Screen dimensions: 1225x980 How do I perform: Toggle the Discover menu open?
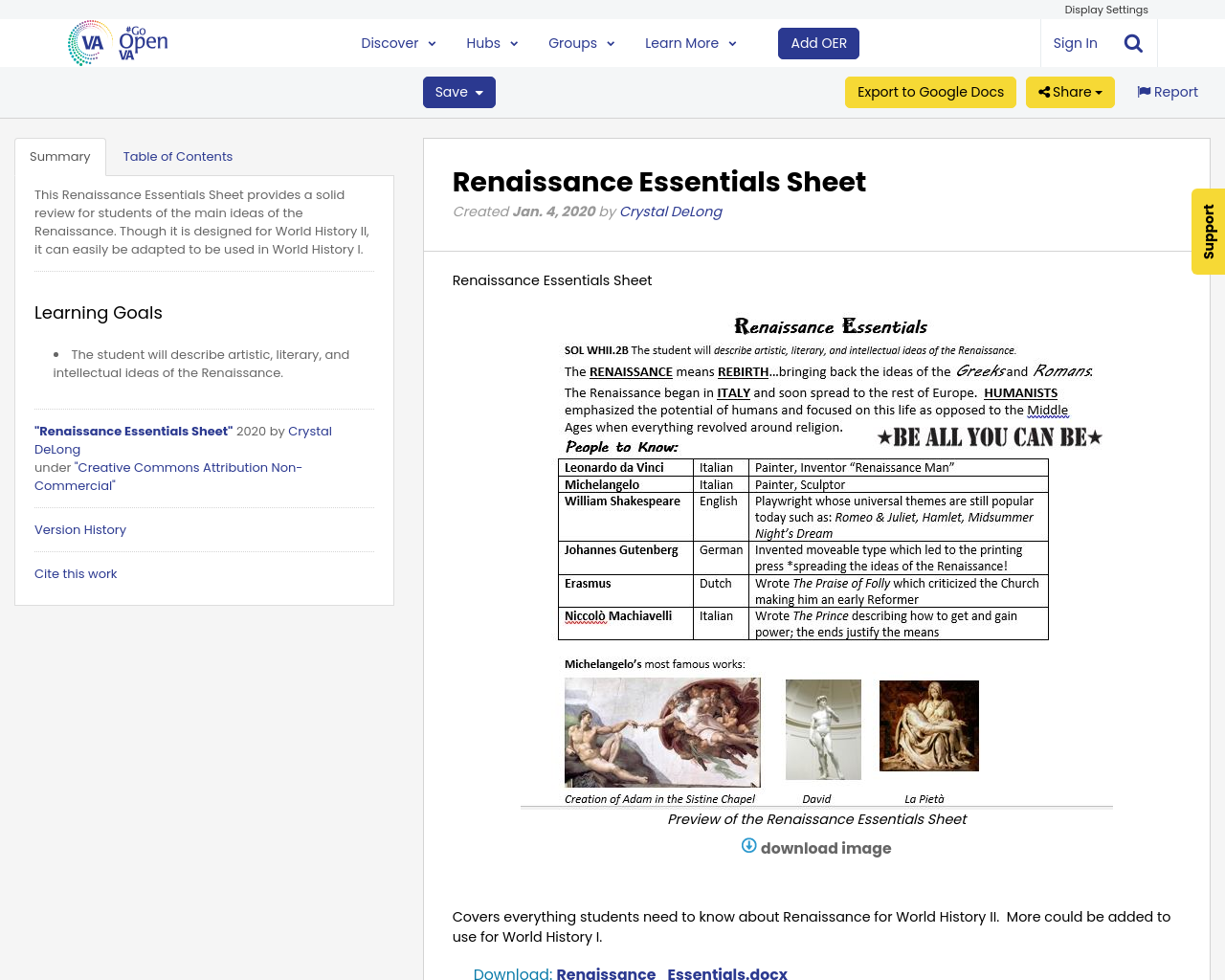pos(432,43)
